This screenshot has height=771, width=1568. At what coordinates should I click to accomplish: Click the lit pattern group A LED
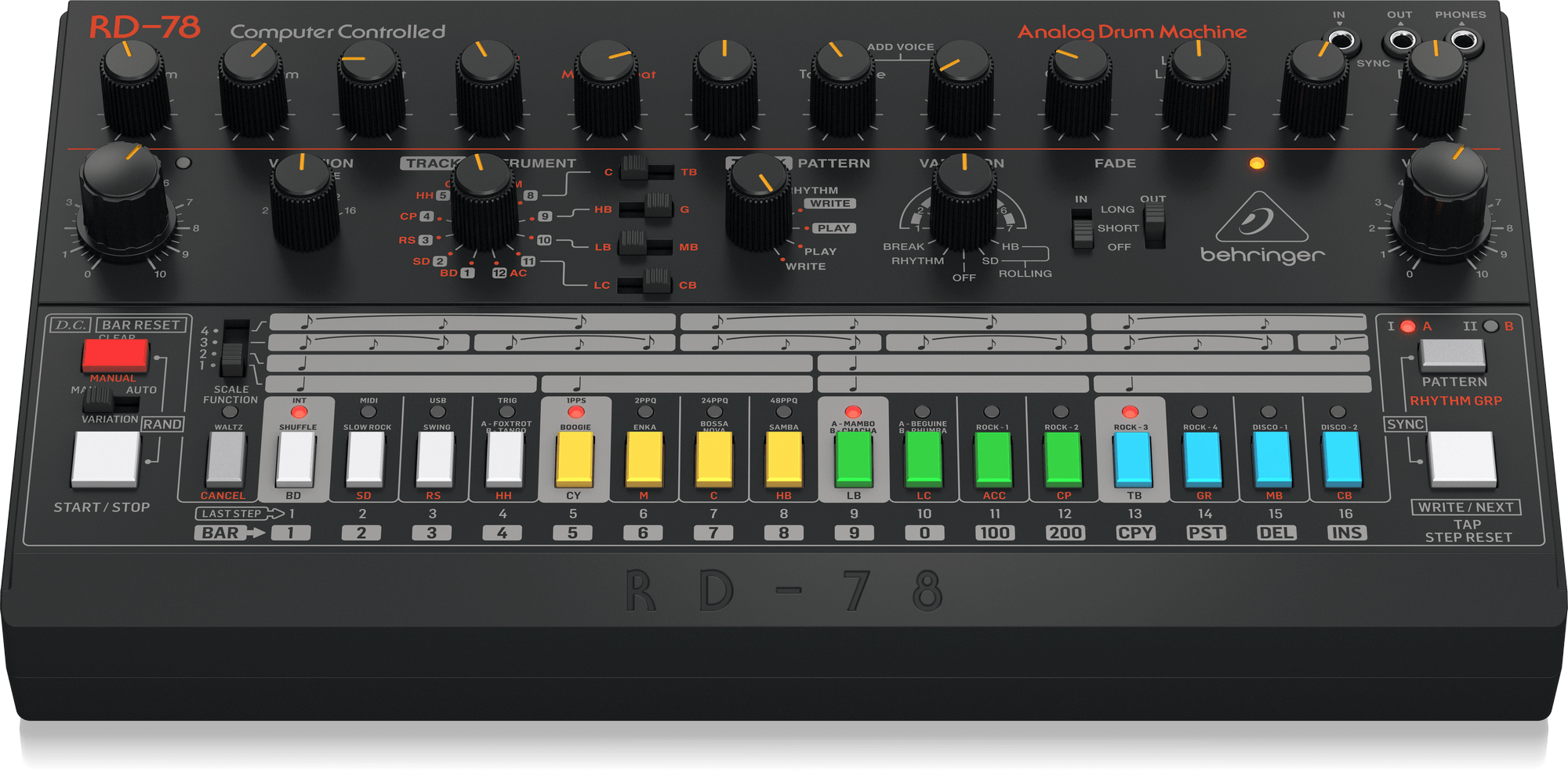coord(1408,326)
